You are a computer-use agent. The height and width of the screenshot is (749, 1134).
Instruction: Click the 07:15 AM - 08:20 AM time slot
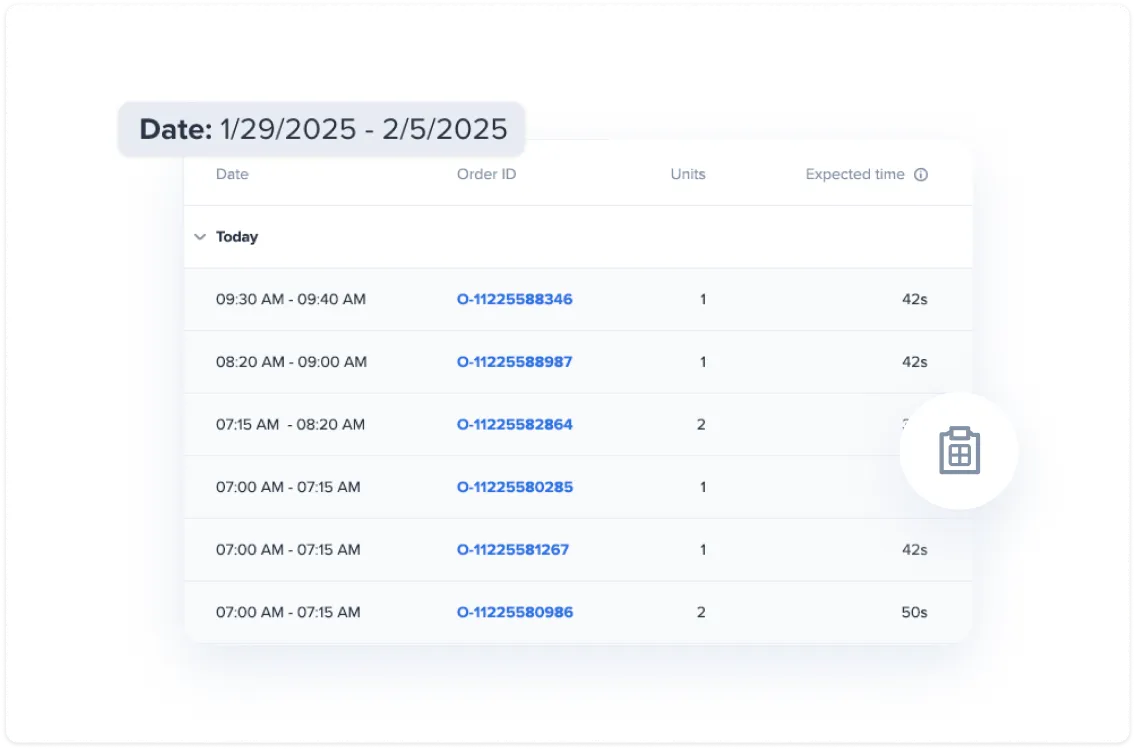[291, 424]
